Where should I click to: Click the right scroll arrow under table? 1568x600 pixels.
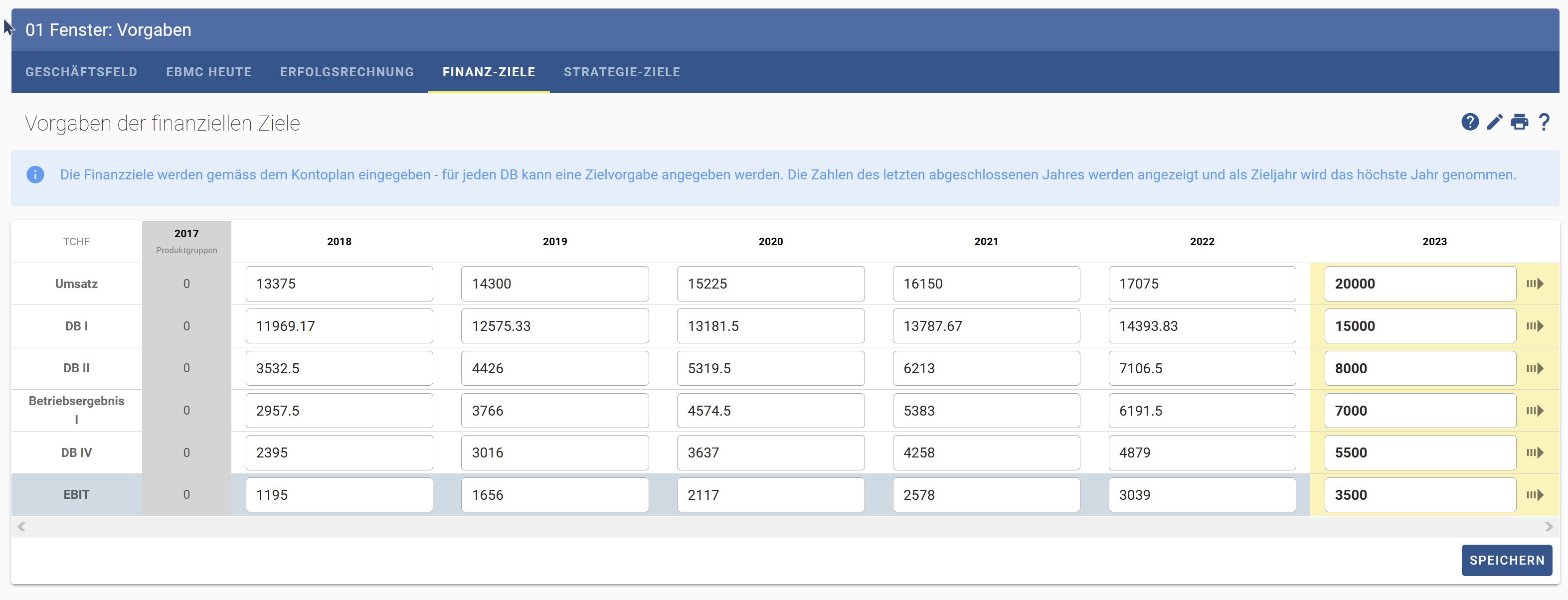click(1549, 527)
